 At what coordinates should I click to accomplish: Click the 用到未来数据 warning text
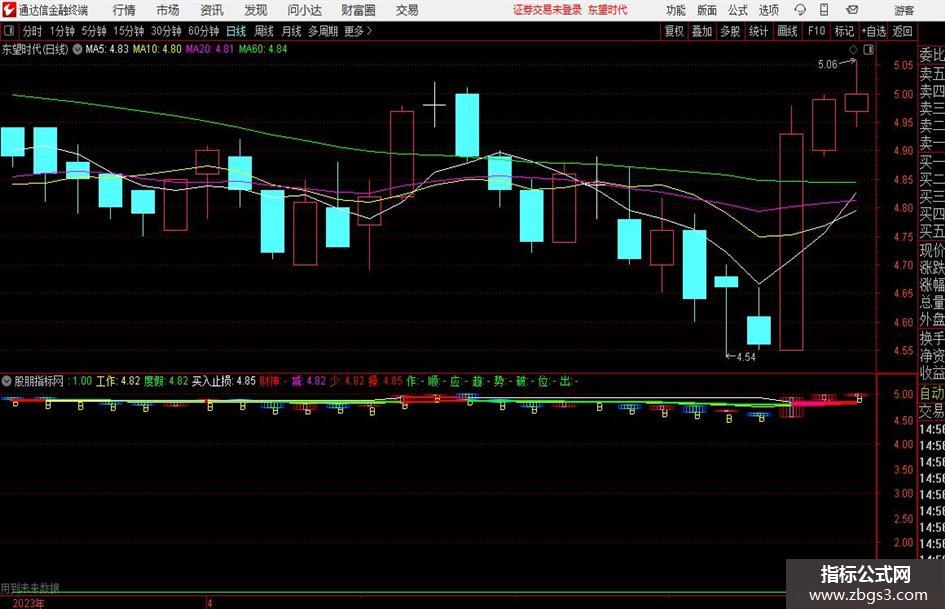tap(30, 588)
